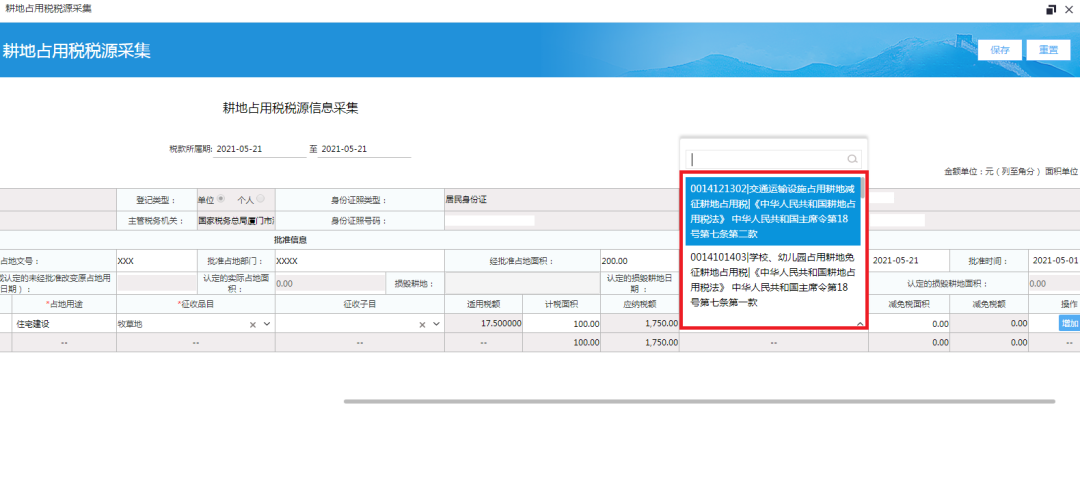The height and width of the screenshot is (487, 1080).
Task: Clear the 牧草地 selection with the X
Action: [x=253, y=324]
